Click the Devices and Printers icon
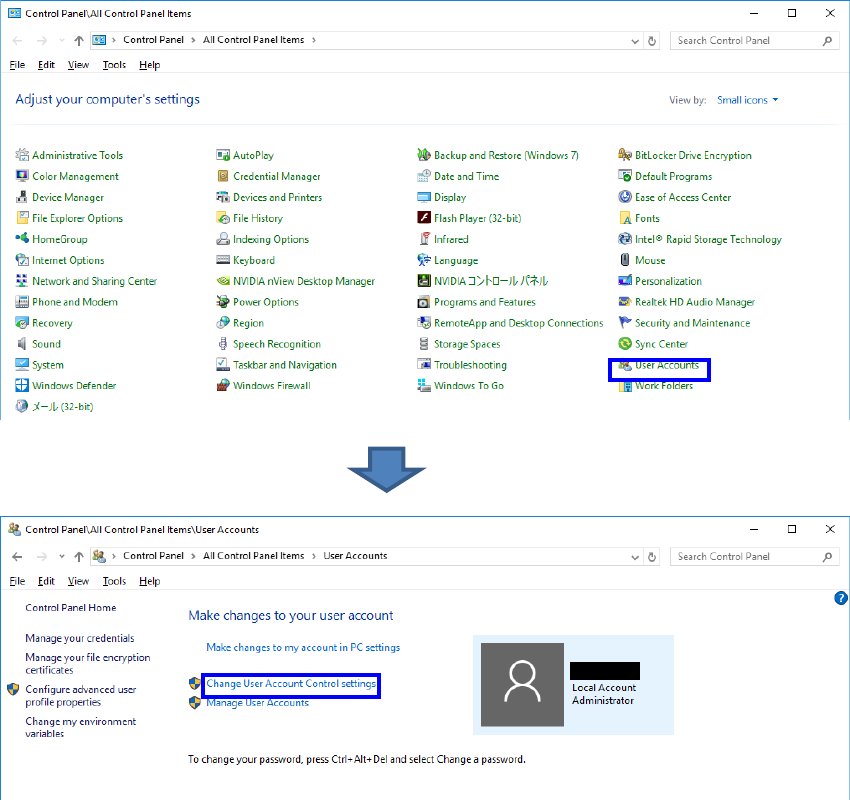 tap(223, 197)
